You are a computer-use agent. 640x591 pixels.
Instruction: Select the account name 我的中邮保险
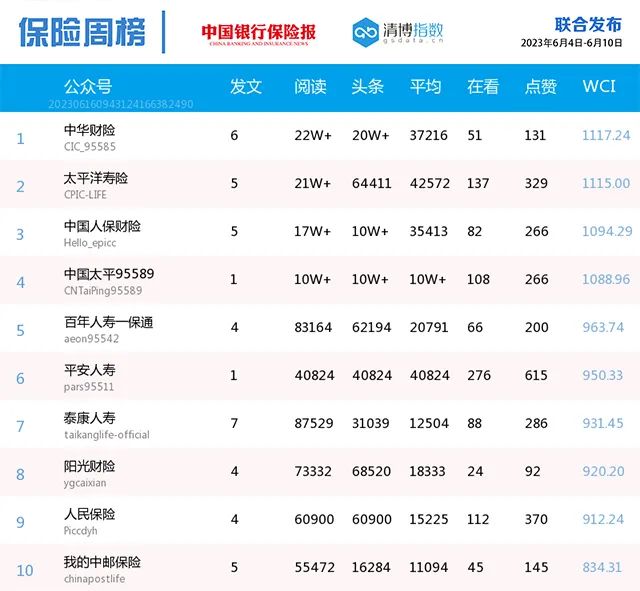(x=102, y=562)
